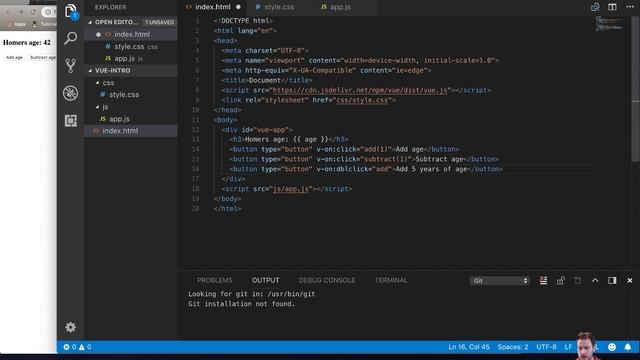
Task: Clear the output panel
Action: click(x=543, y=280)
